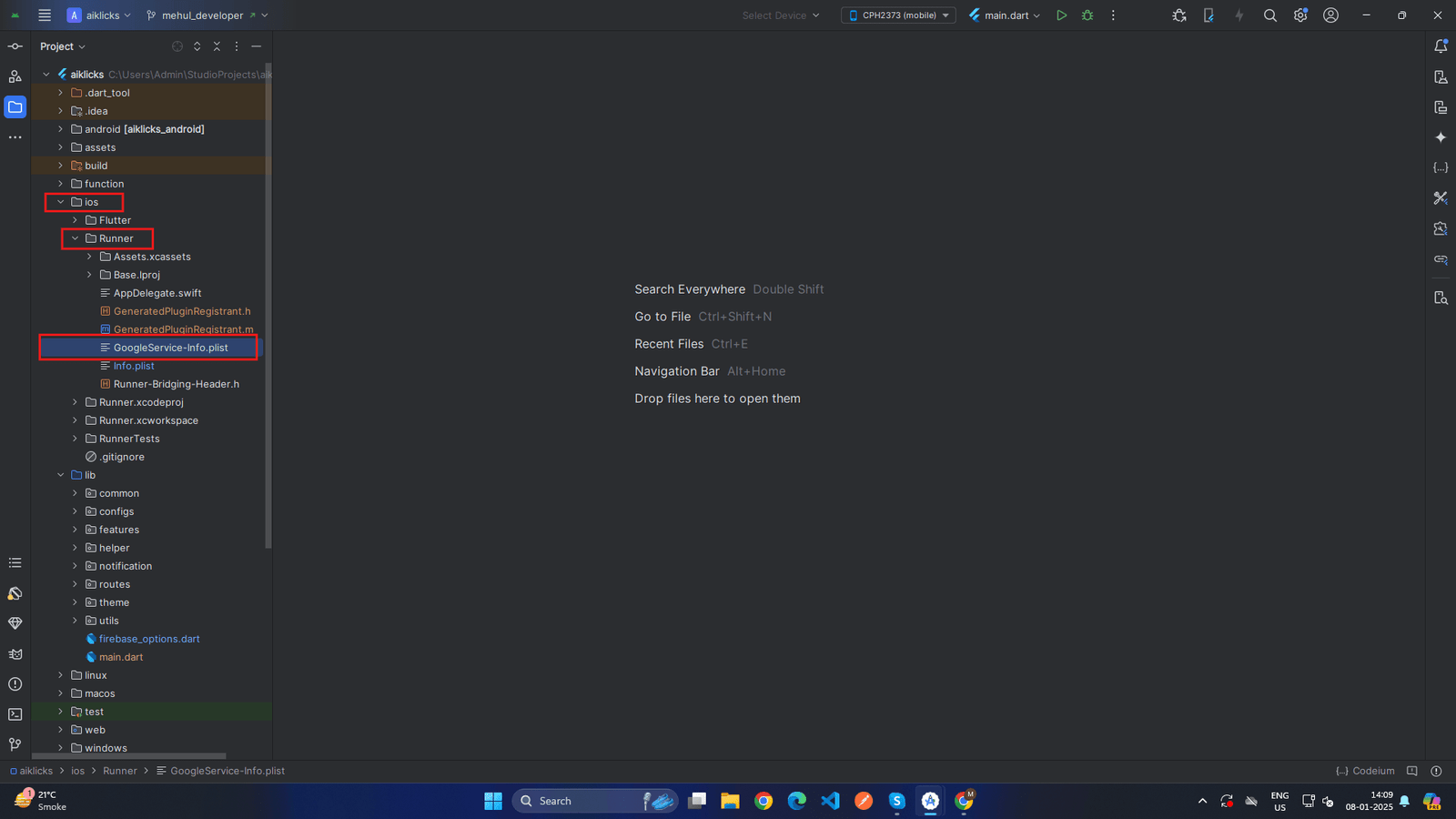Open the Notifications bell icon
1456x819 pixels.
click(1441, 46)
